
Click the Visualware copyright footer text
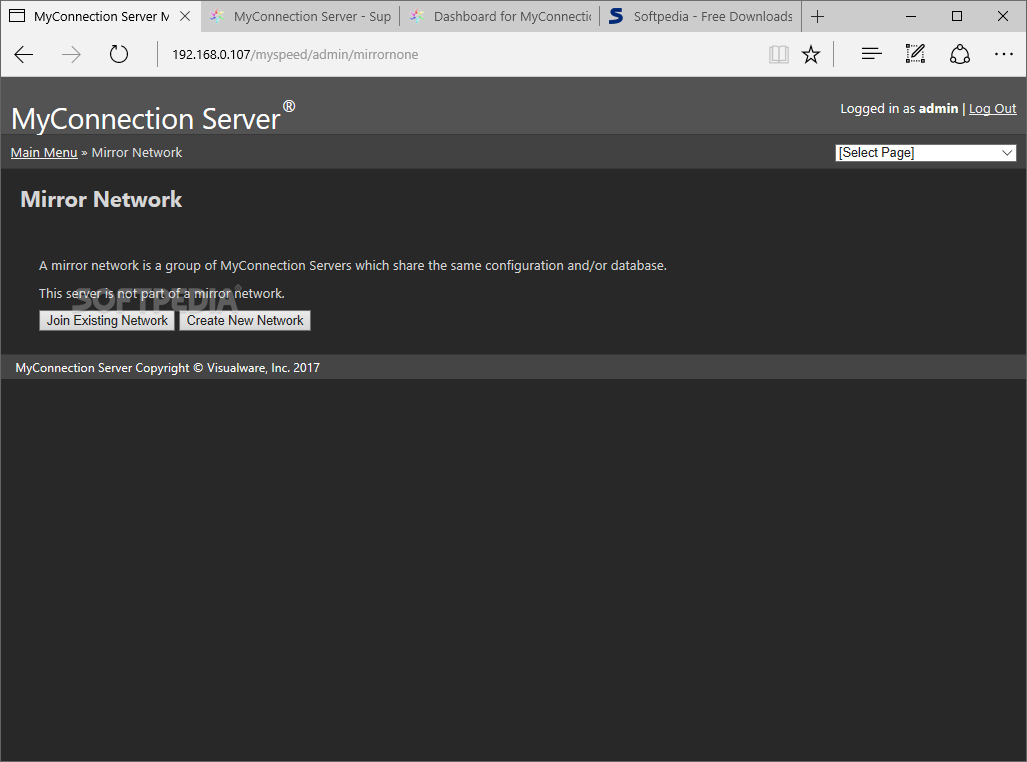[167, 368]
